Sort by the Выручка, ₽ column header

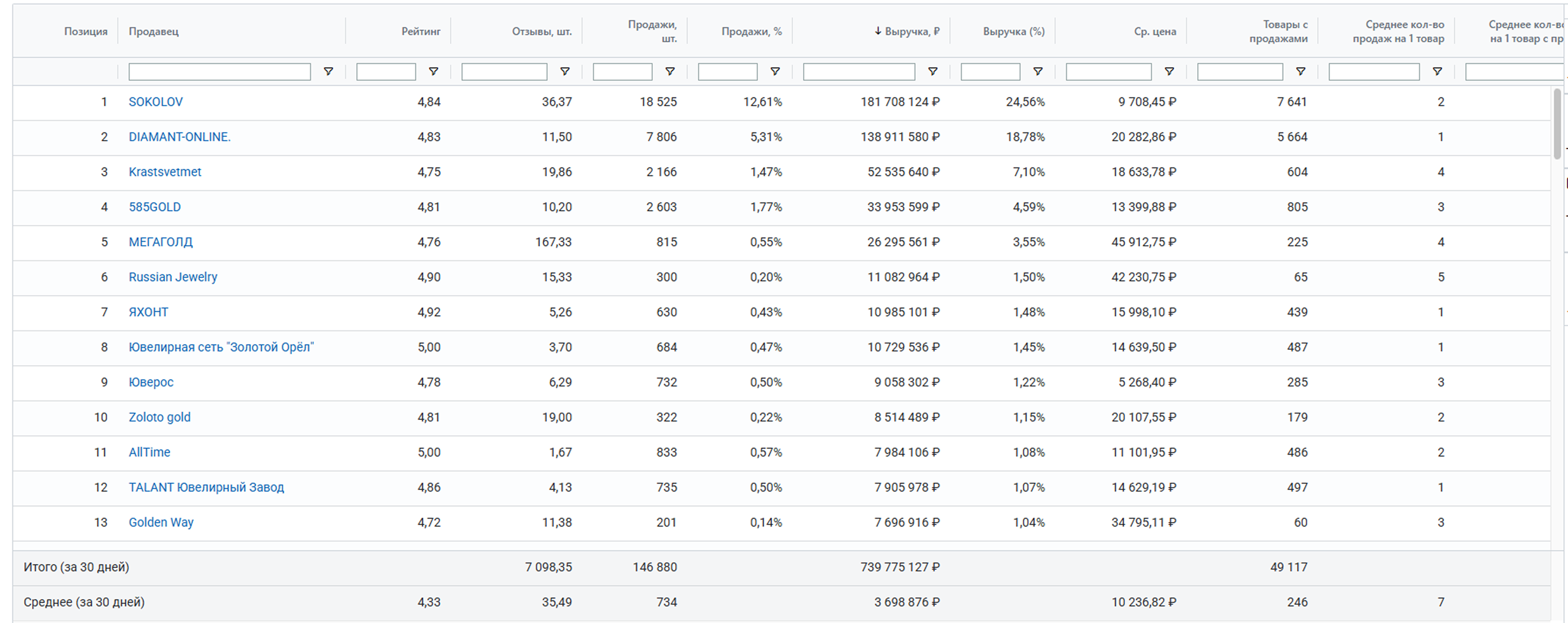click(x=911, y=31)
